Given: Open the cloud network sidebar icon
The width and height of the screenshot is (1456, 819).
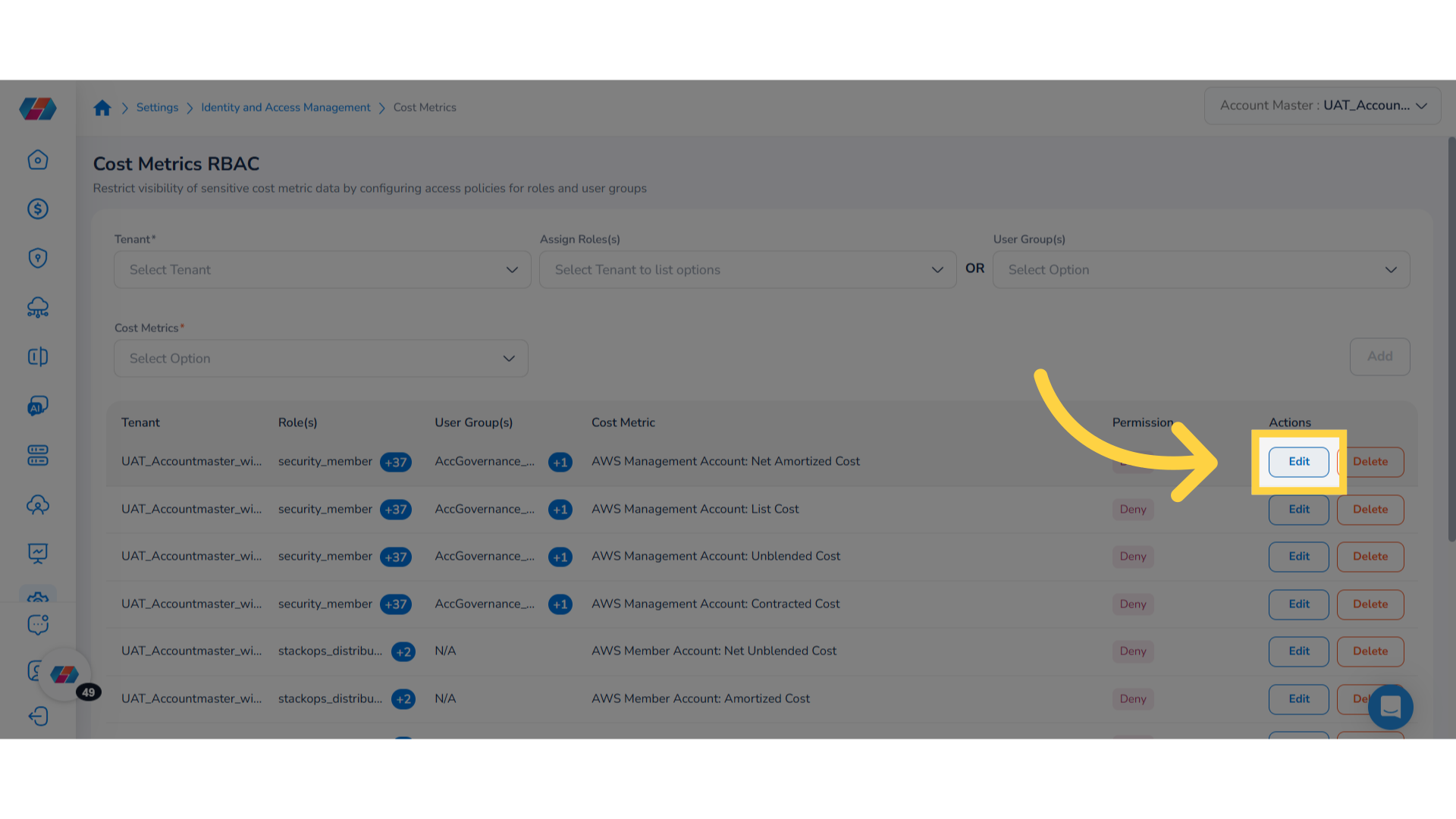Looking at the screenshot, I should [x=38, y=308].
